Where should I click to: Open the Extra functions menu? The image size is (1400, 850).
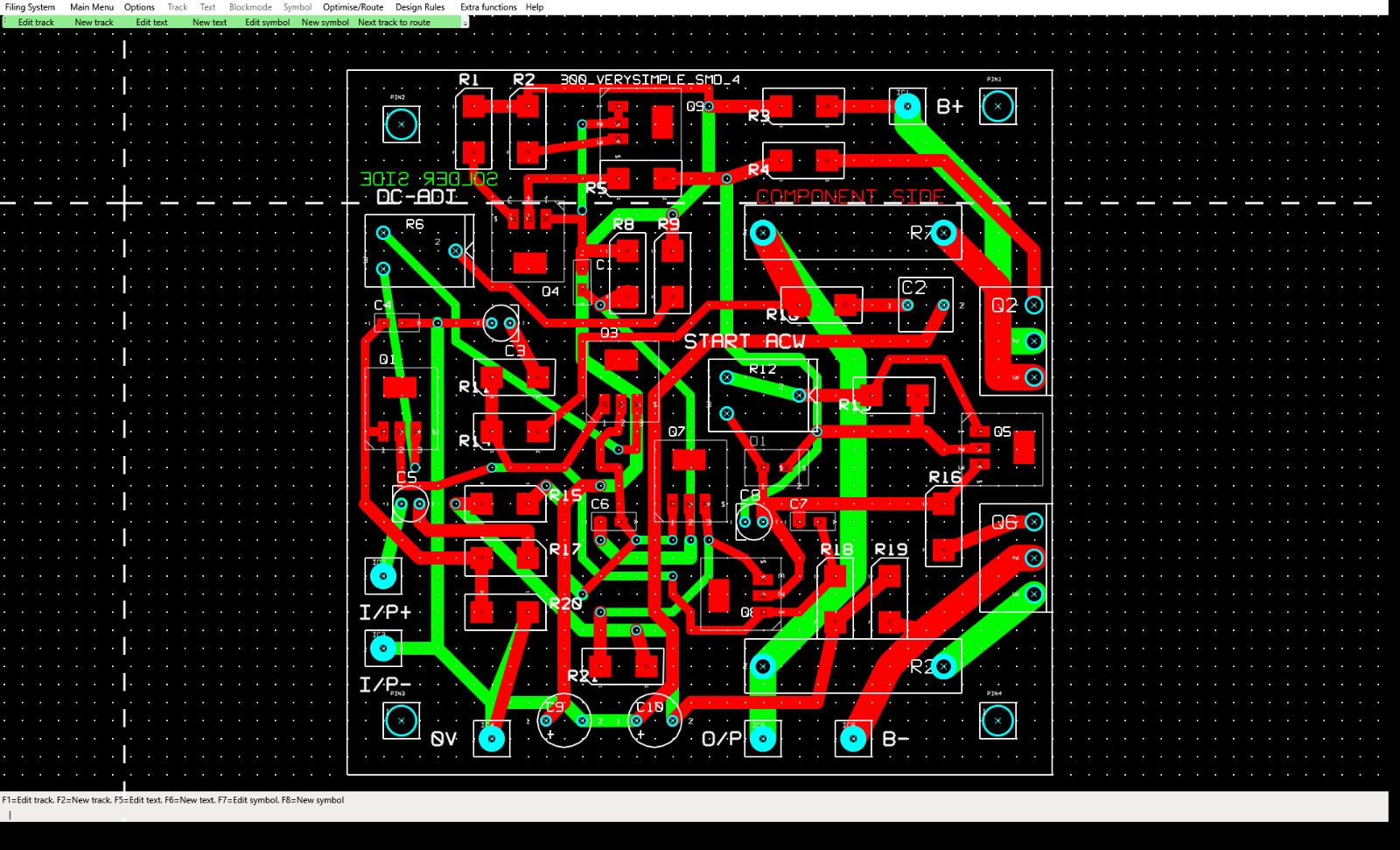pyautogui.click(x=488, y=7)
